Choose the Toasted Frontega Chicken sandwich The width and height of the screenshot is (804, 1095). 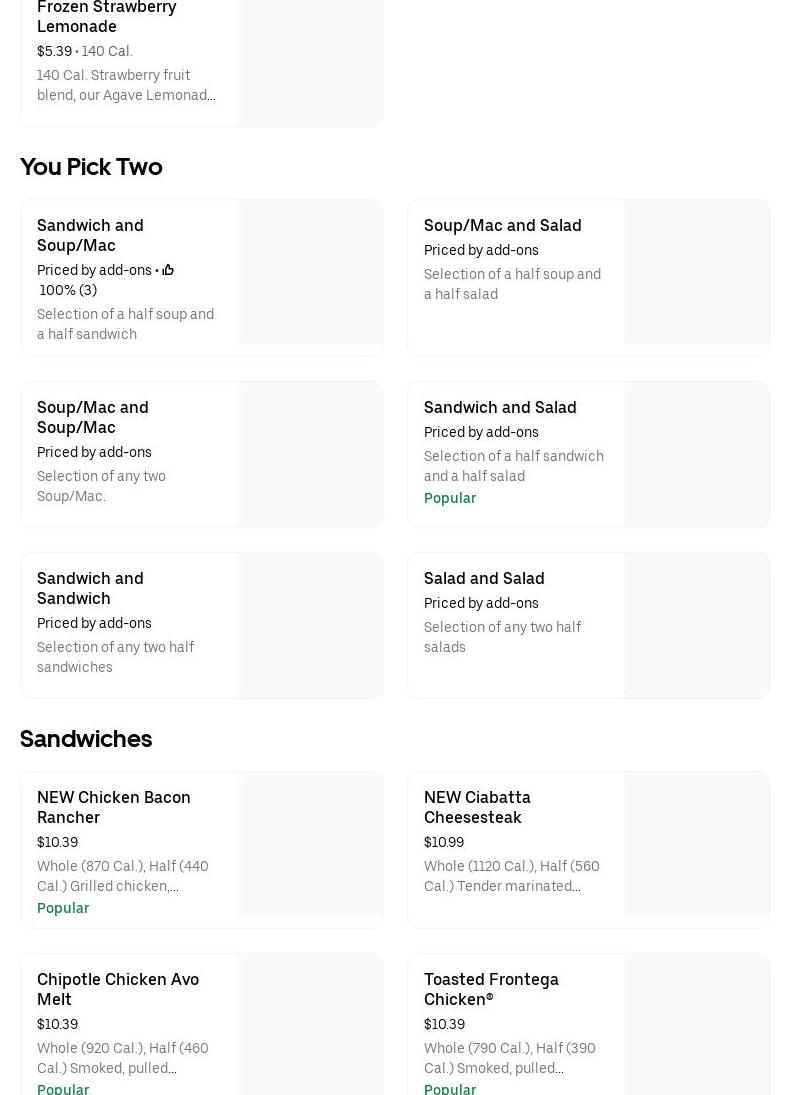point(491,989)
